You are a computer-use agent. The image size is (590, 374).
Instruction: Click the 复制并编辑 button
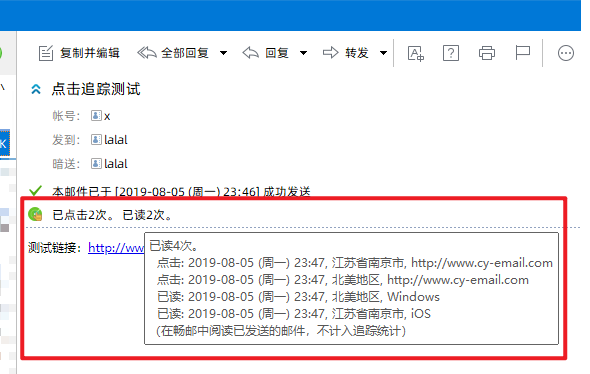coord(79,53)
